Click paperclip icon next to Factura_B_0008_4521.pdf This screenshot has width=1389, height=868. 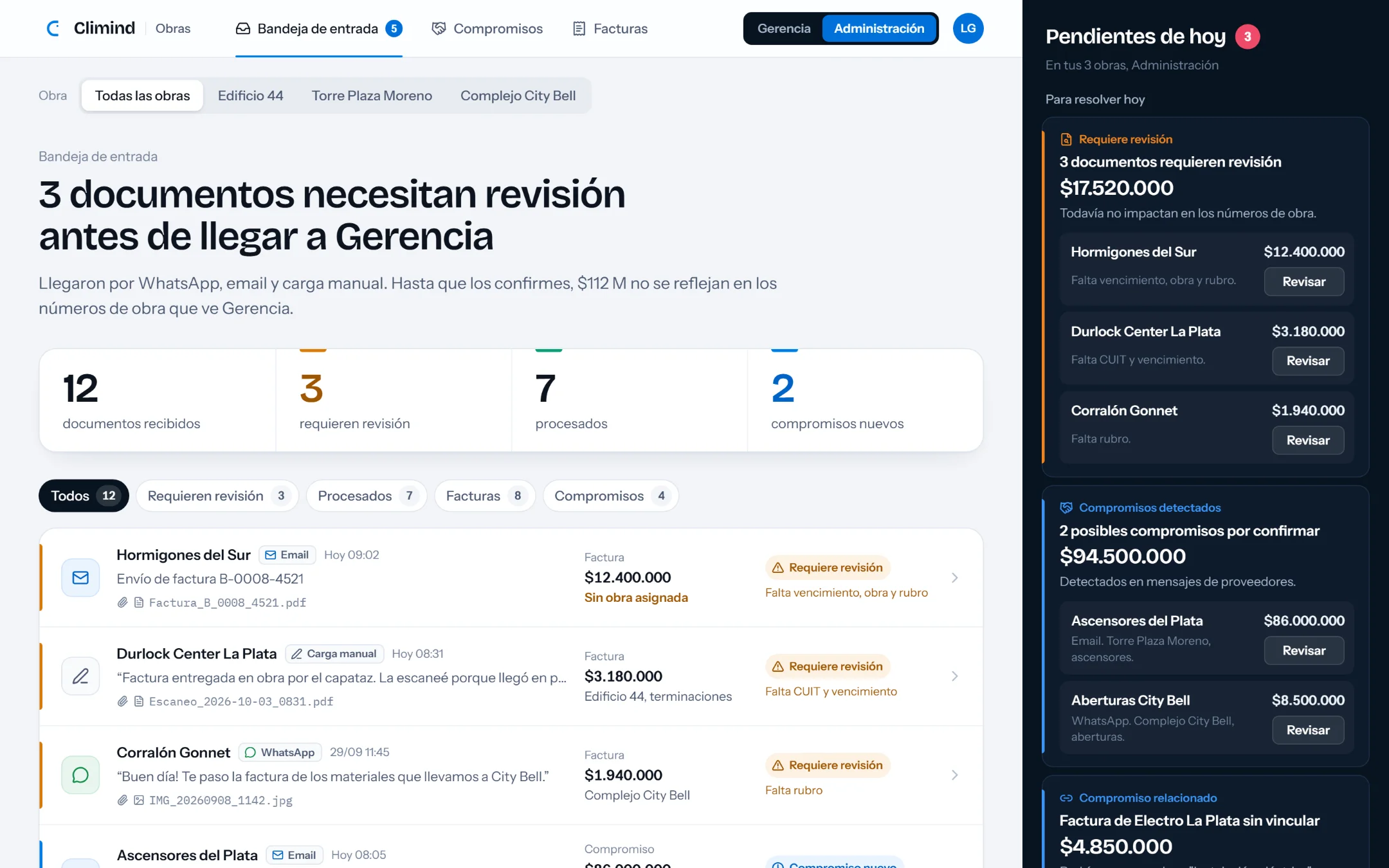(x=122, y=602)
